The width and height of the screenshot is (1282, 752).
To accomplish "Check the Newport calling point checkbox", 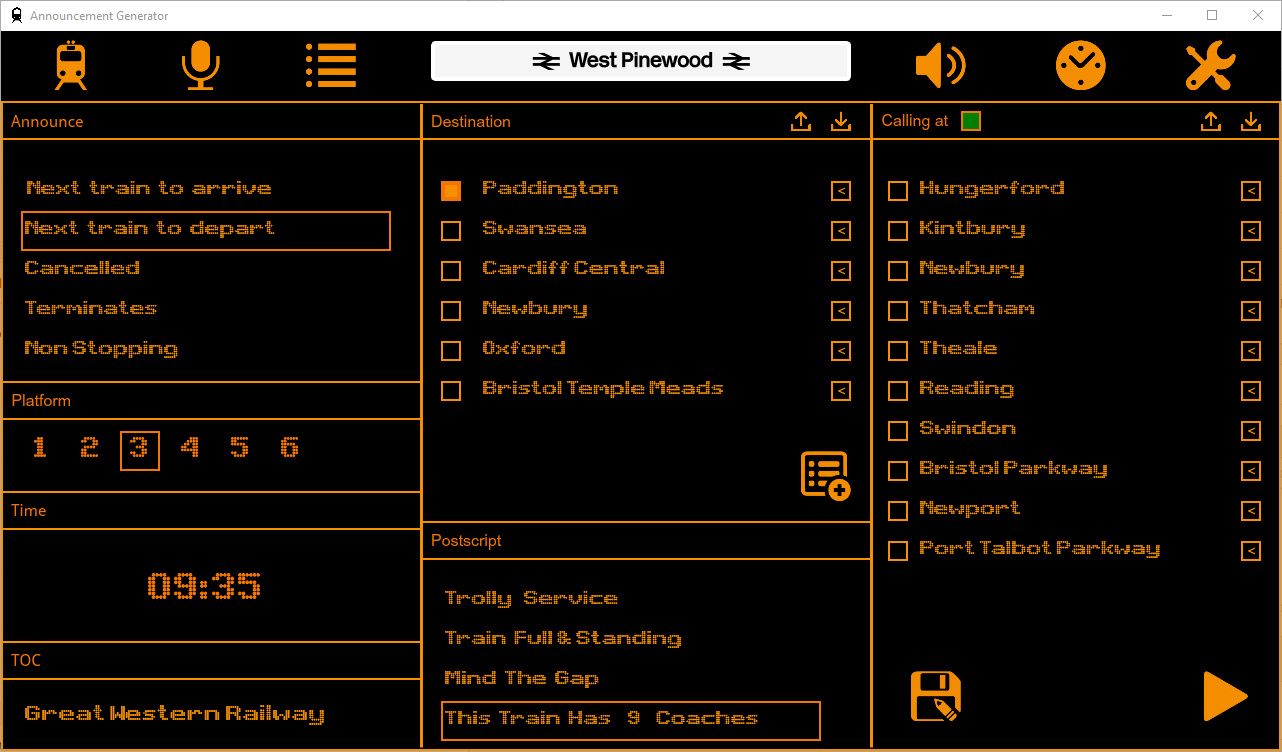I will point(898,511).
